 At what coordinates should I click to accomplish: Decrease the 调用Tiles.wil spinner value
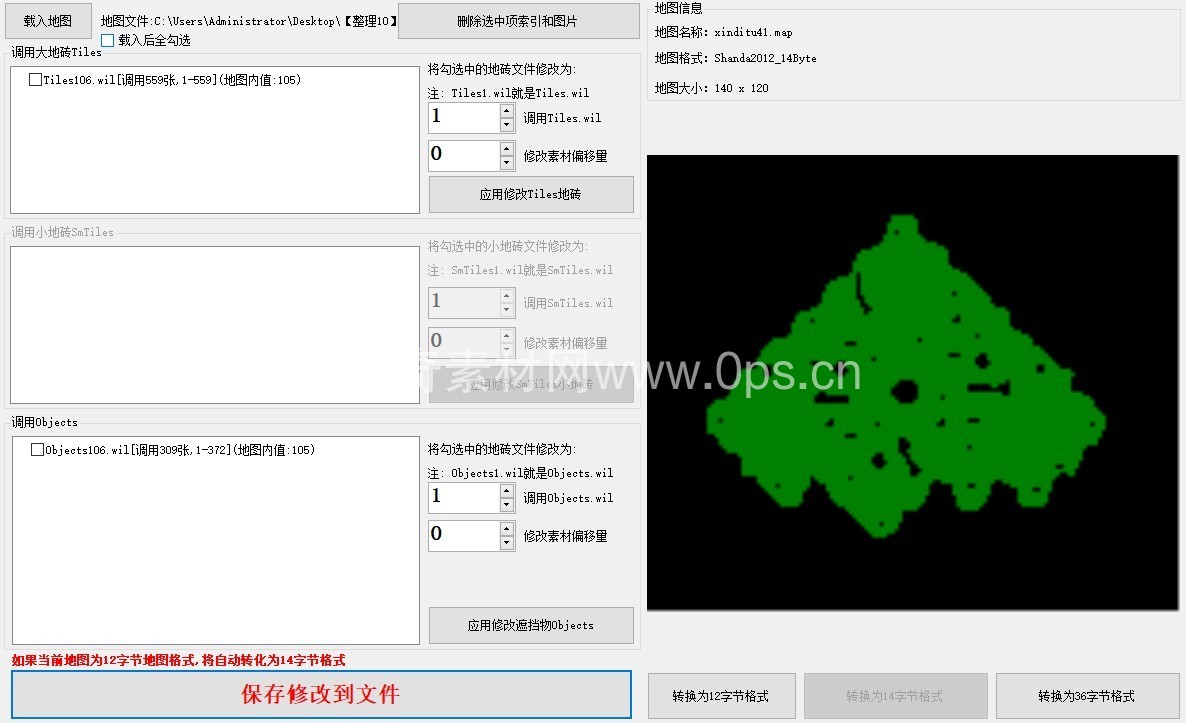[507, 125]
